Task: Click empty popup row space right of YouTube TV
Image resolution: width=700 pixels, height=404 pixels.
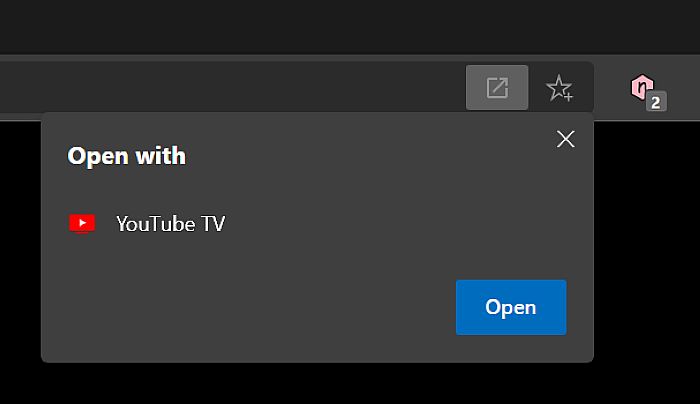Action: [400, 223]
